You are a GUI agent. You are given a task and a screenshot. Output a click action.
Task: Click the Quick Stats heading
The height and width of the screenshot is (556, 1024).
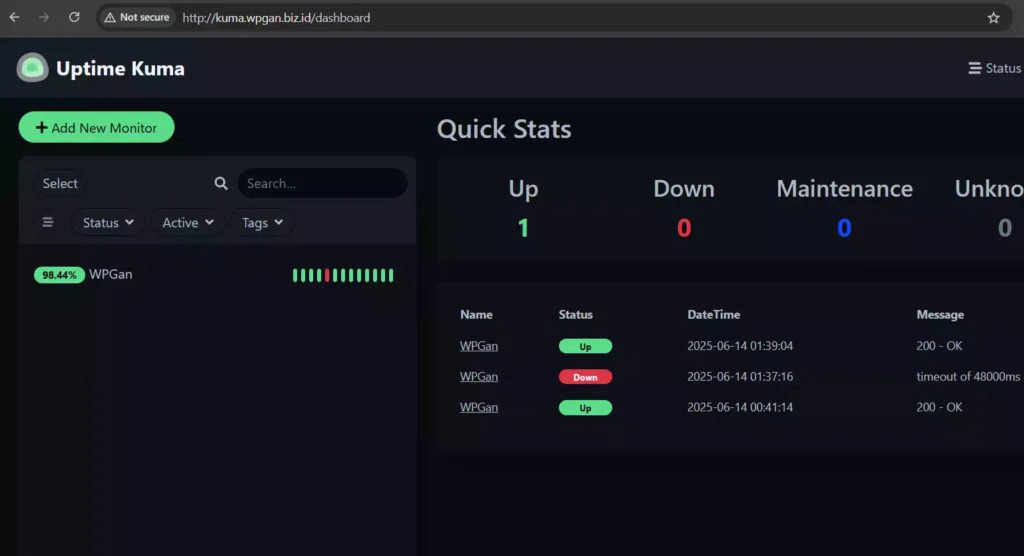pyautogui.click(x=504, y=129)
